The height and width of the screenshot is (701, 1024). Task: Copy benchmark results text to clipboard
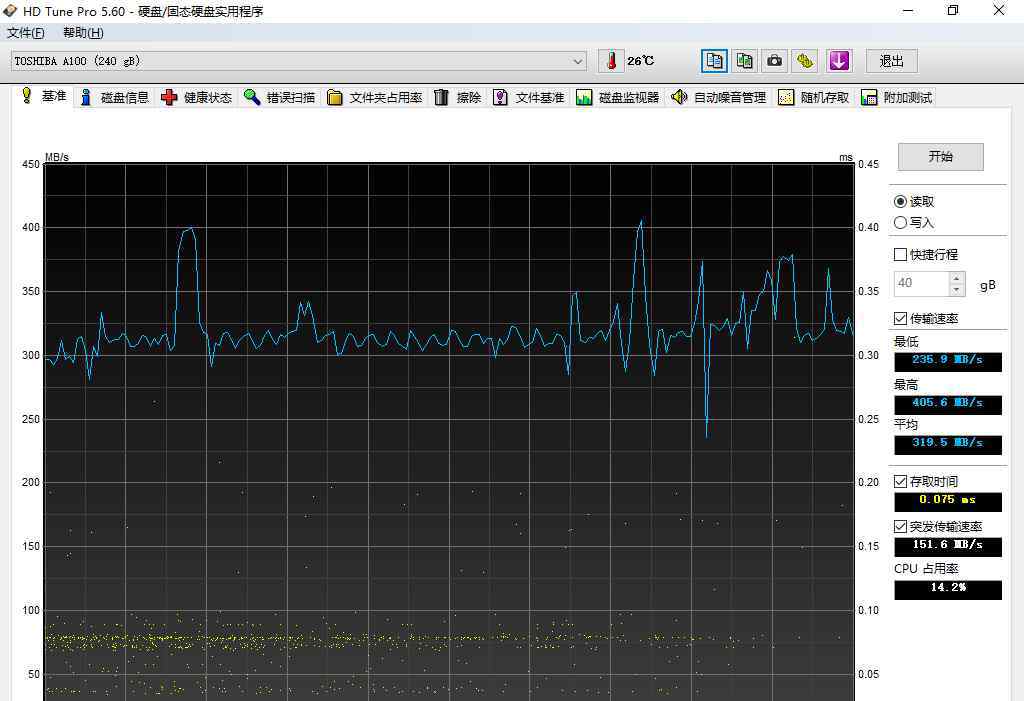tap(714, 61)
